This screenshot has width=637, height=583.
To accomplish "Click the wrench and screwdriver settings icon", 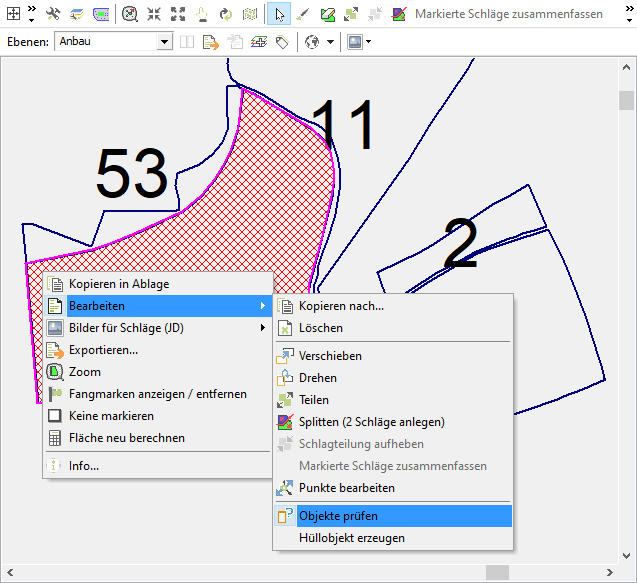I will (x=53, y=14).
